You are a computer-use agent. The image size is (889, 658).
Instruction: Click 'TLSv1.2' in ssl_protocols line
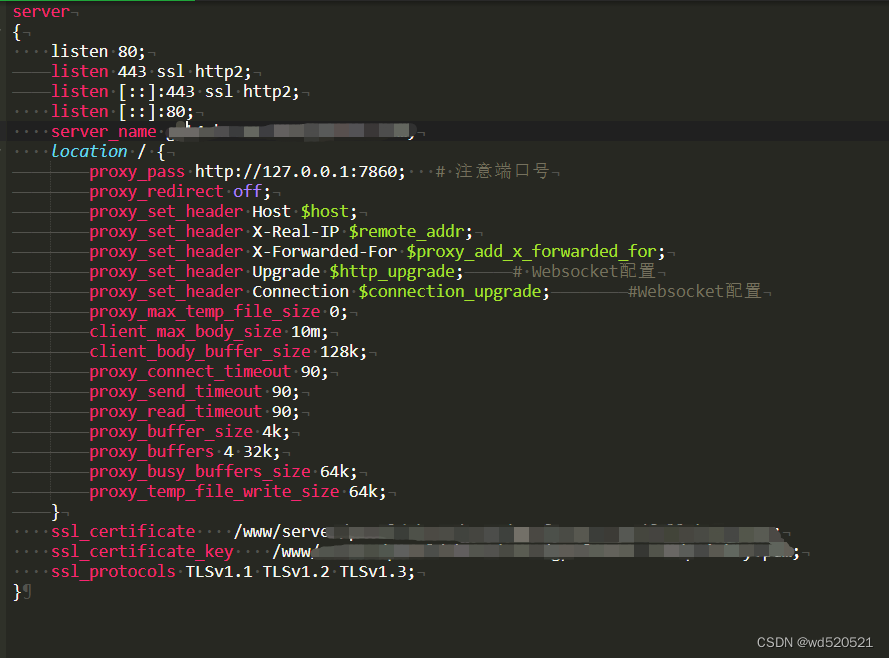[x=296, y=572]
